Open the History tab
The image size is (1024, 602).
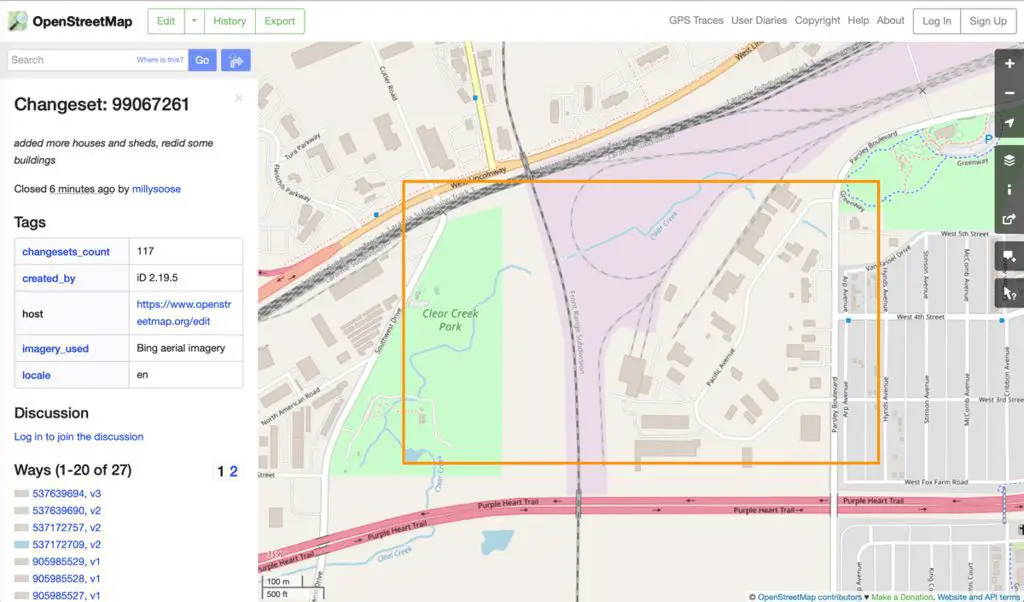coord(230,21)
